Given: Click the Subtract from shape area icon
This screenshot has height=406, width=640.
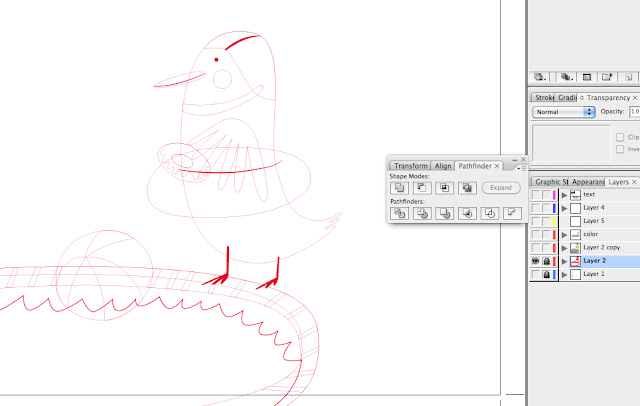Looking at the screenshot, I should [x=422, y=188].
